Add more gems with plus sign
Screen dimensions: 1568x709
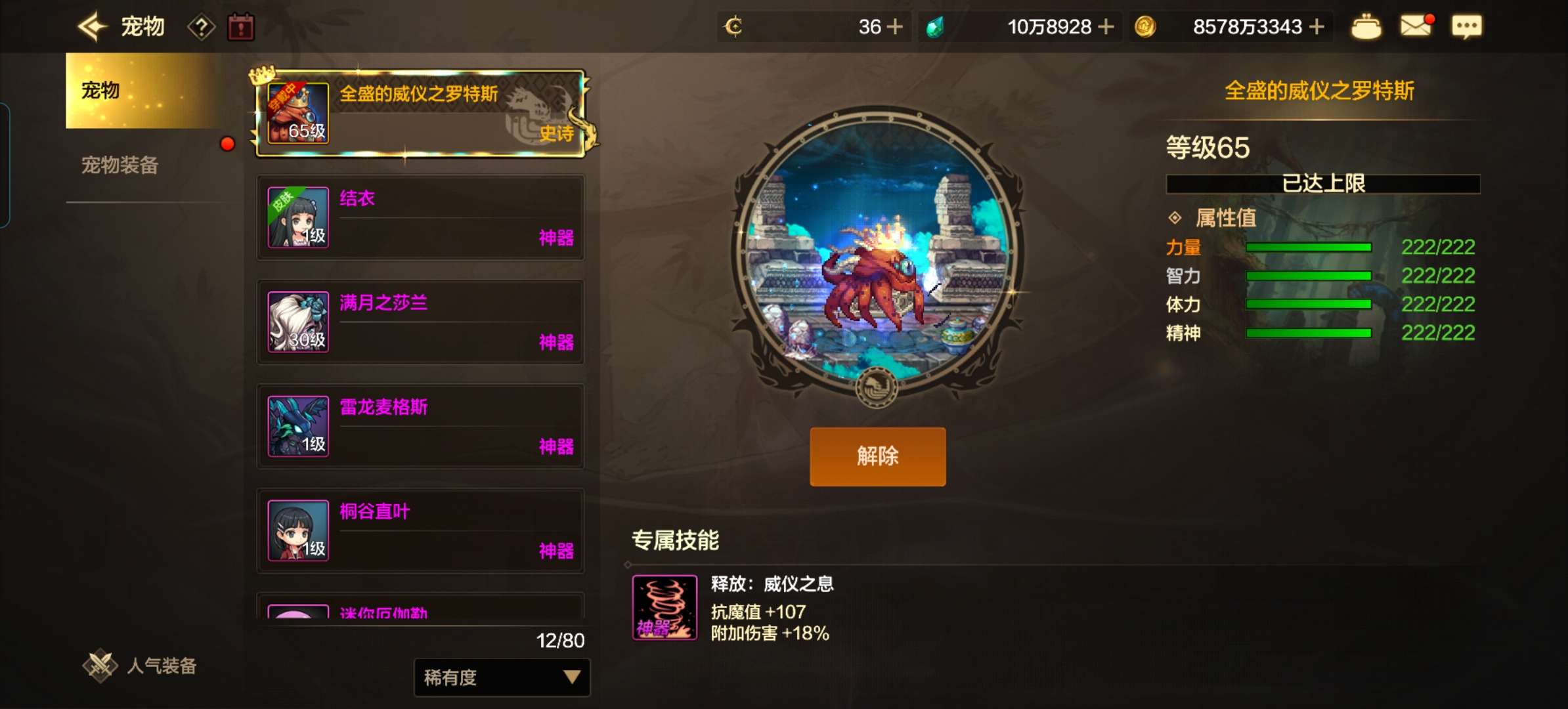[1106, 27]
